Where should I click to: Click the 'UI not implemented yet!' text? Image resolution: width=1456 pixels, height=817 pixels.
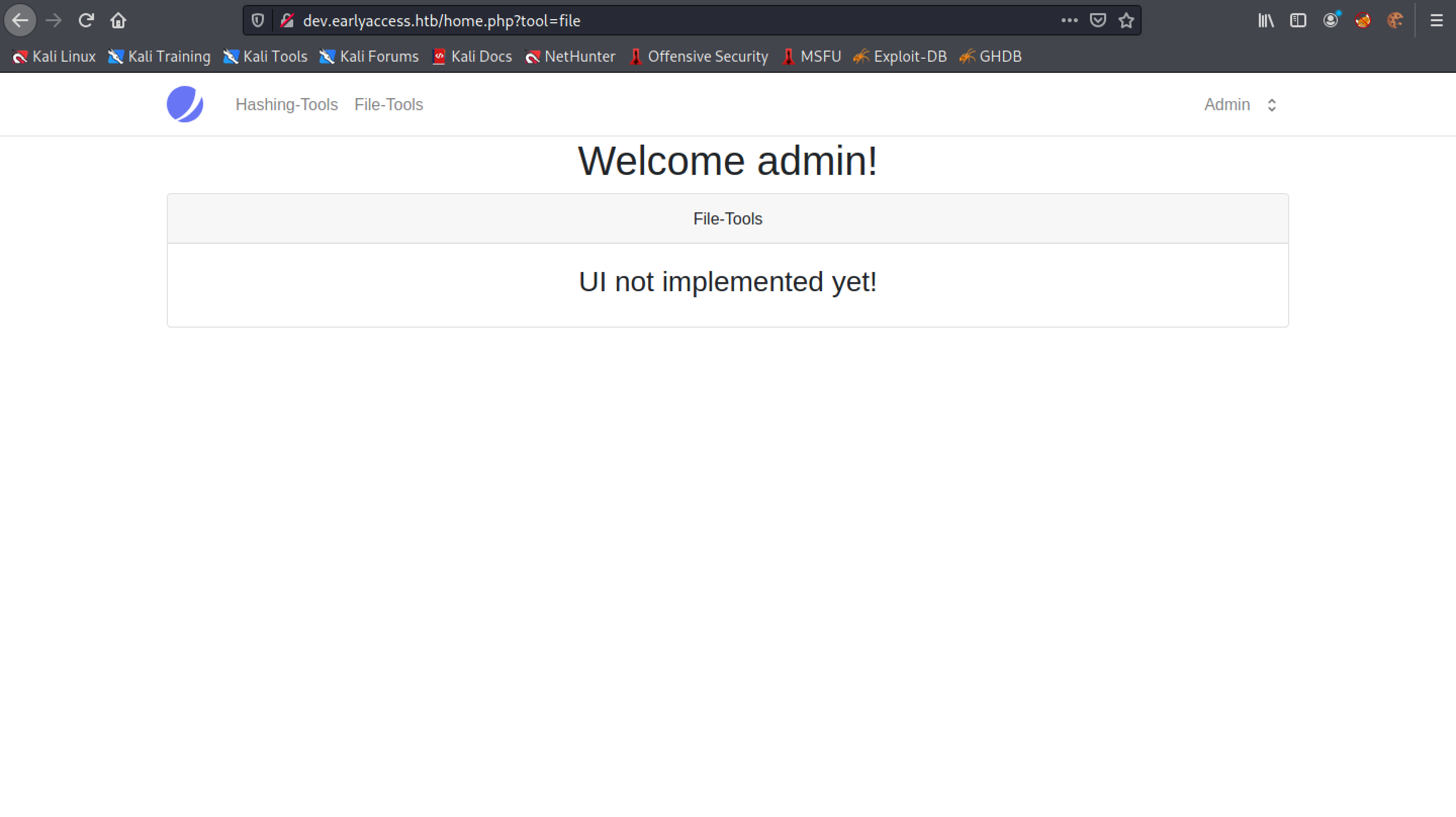[x=728, y=282]
